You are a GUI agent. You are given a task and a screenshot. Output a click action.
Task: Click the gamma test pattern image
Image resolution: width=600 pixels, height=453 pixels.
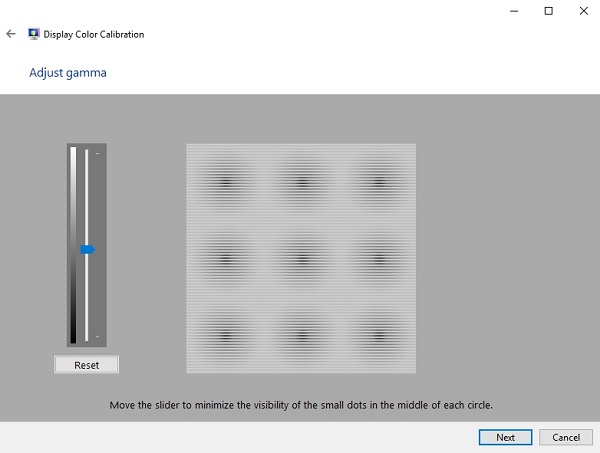301,258
